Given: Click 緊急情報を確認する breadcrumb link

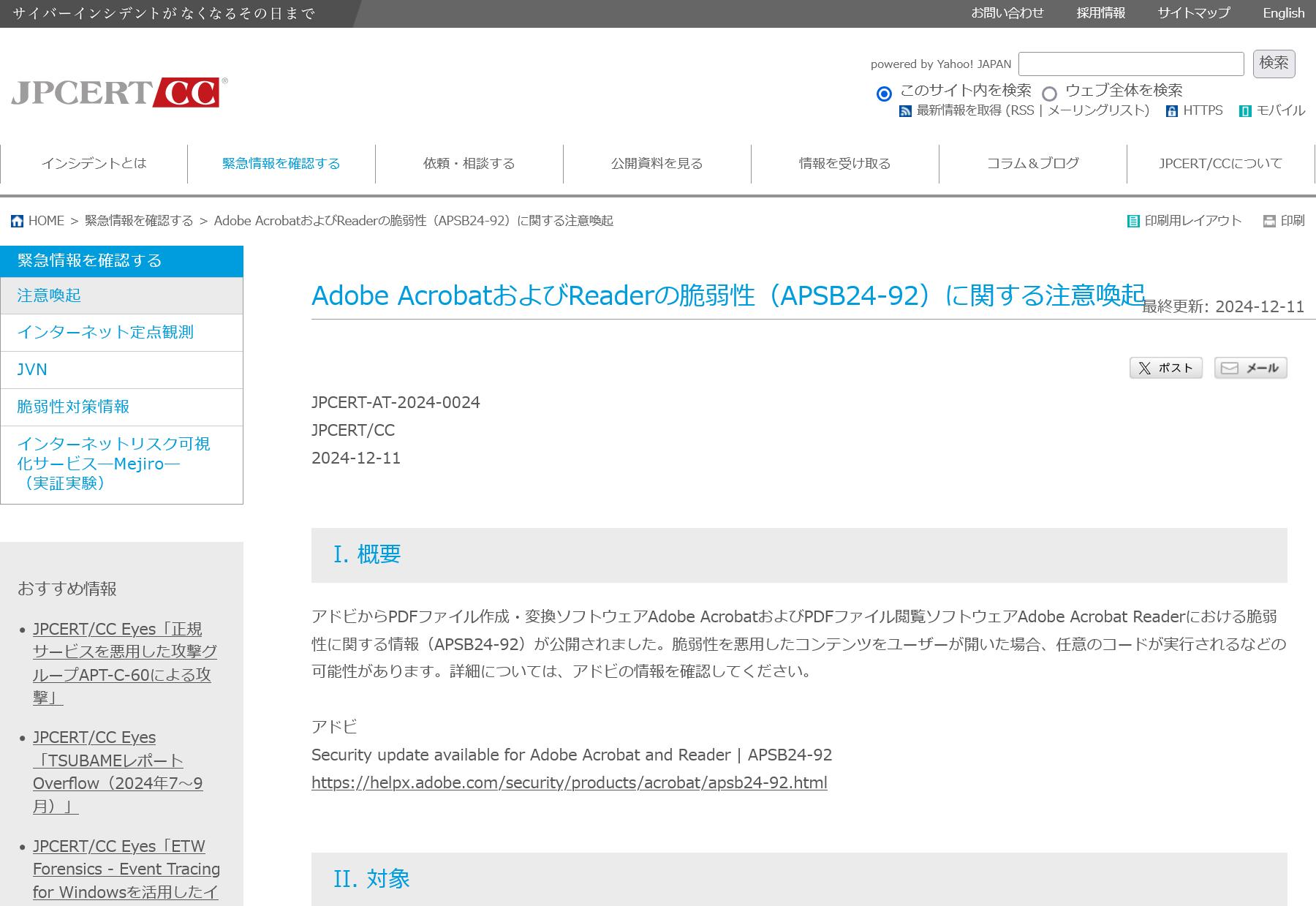Looking at the screenshot, I should pyautogui.click(x=139, y=221).
